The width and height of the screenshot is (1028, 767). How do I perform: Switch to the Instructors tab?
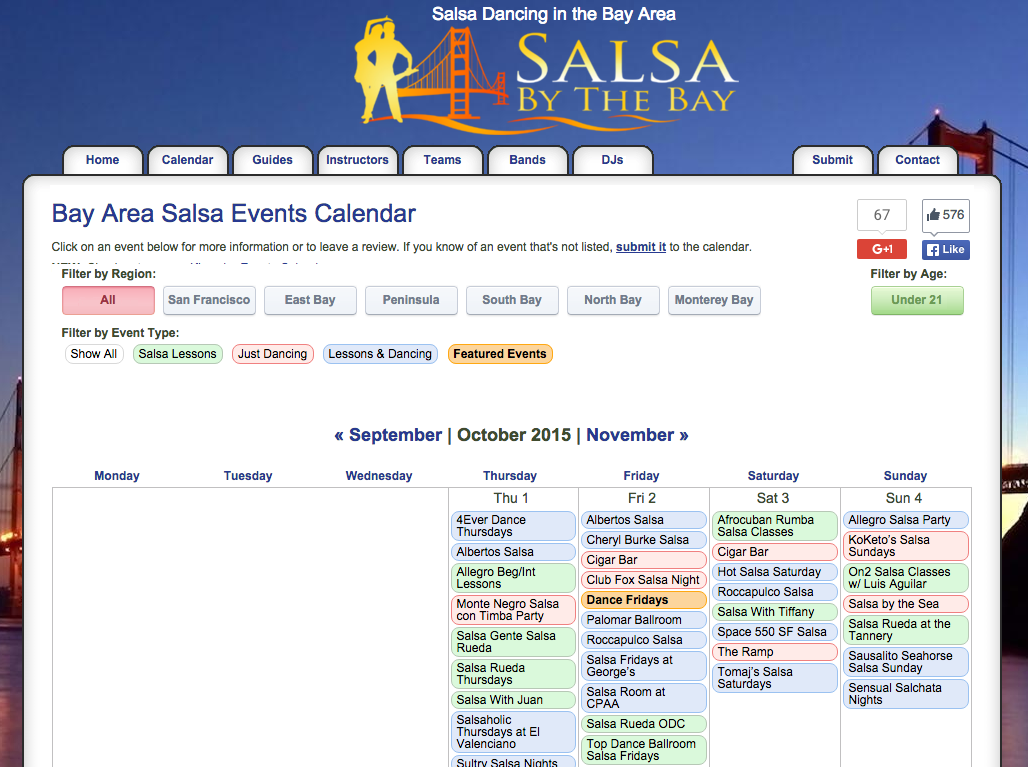click(x=357, y=160)
